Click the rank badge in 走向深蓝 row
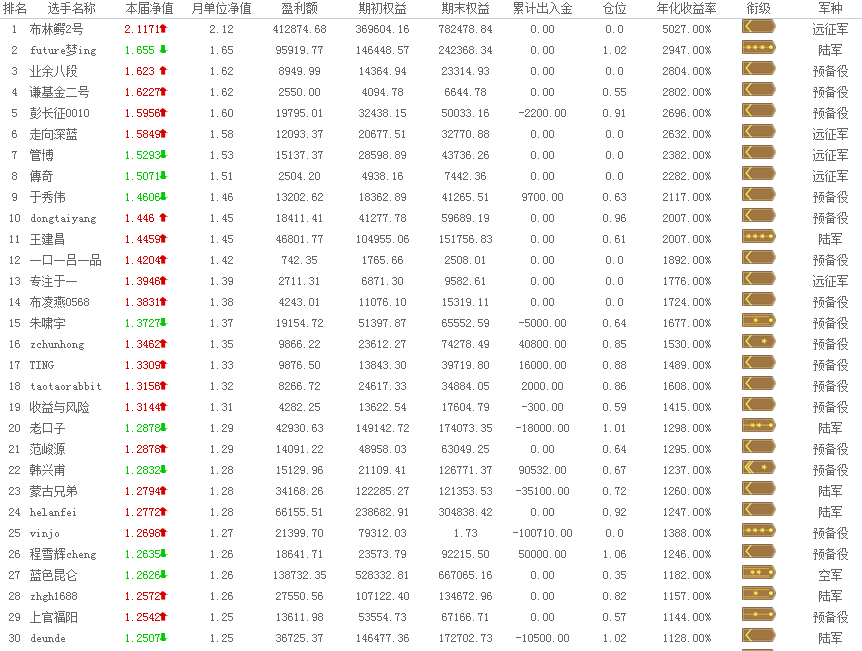The height and width of the screenshot is (651, 862). 758,131
